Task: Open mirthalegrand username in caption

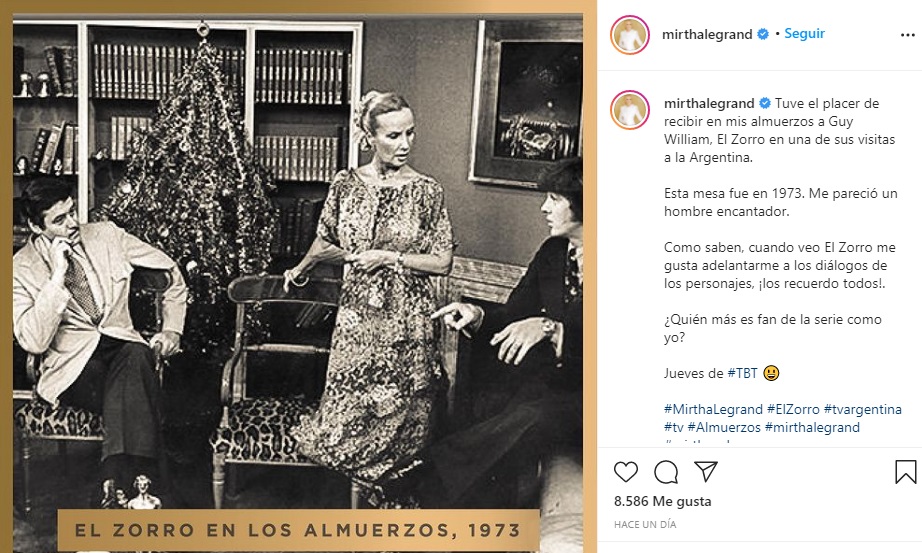Action: click(x=709, y=104)
